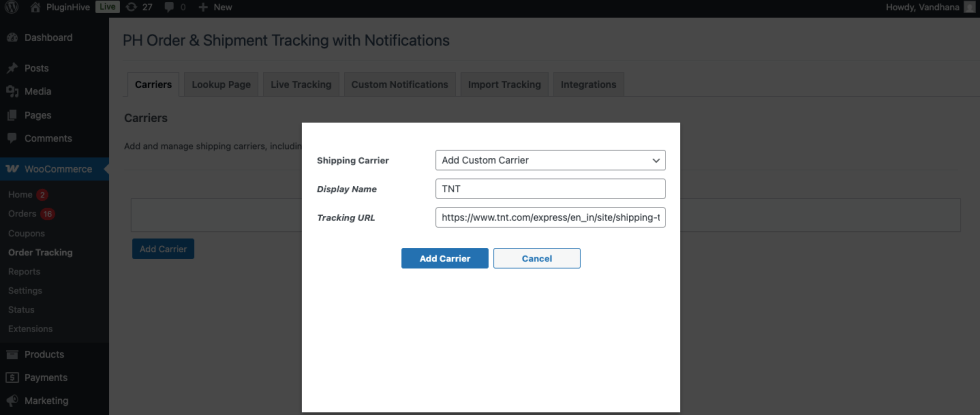Click the WordPress logo icon
Viewport: 980px width, 415px height.
(x=12, y=7)
